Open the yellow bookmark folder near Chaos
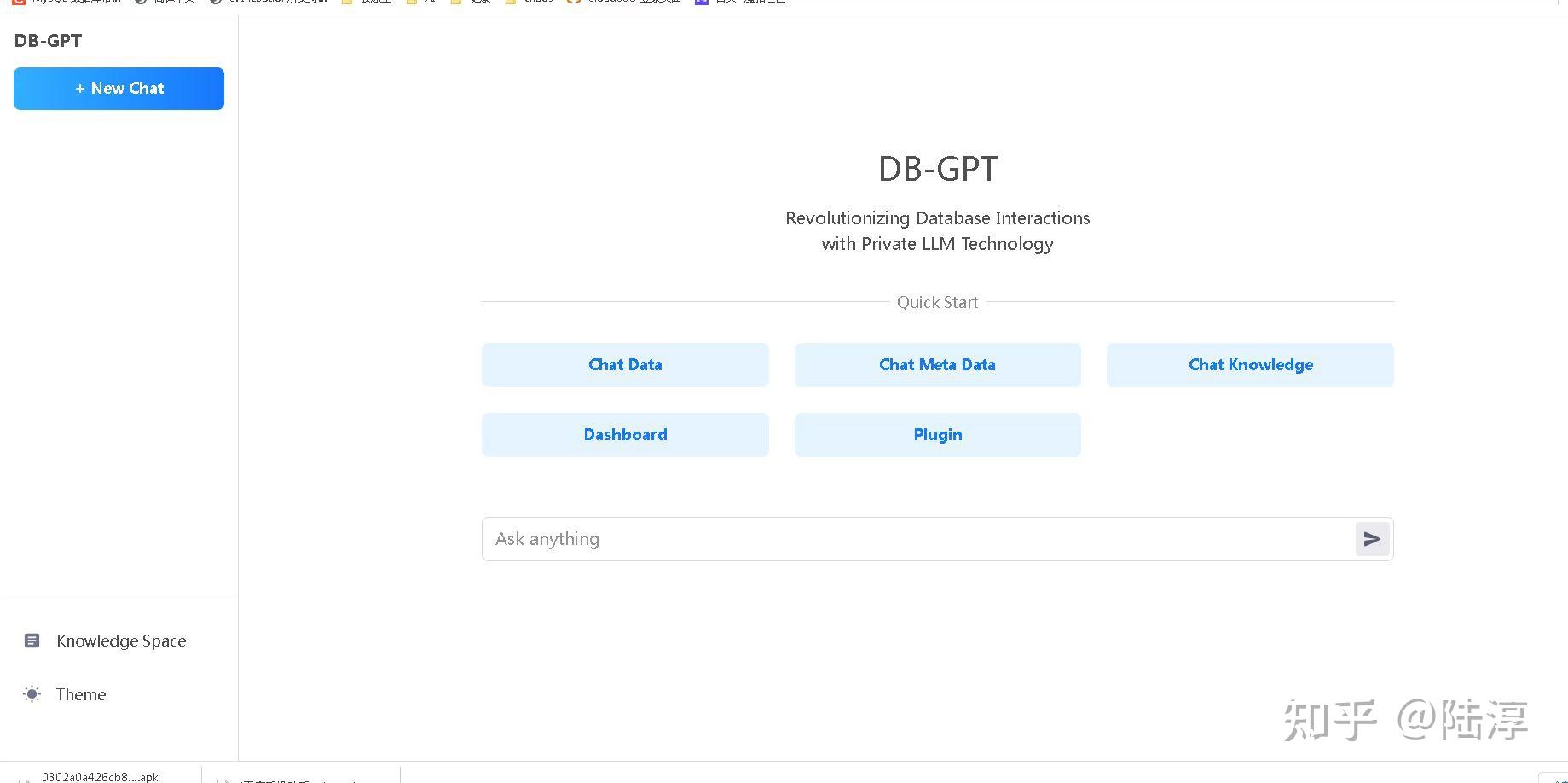The width and height of the screenshot is (1568, 783). pos(511,3)
